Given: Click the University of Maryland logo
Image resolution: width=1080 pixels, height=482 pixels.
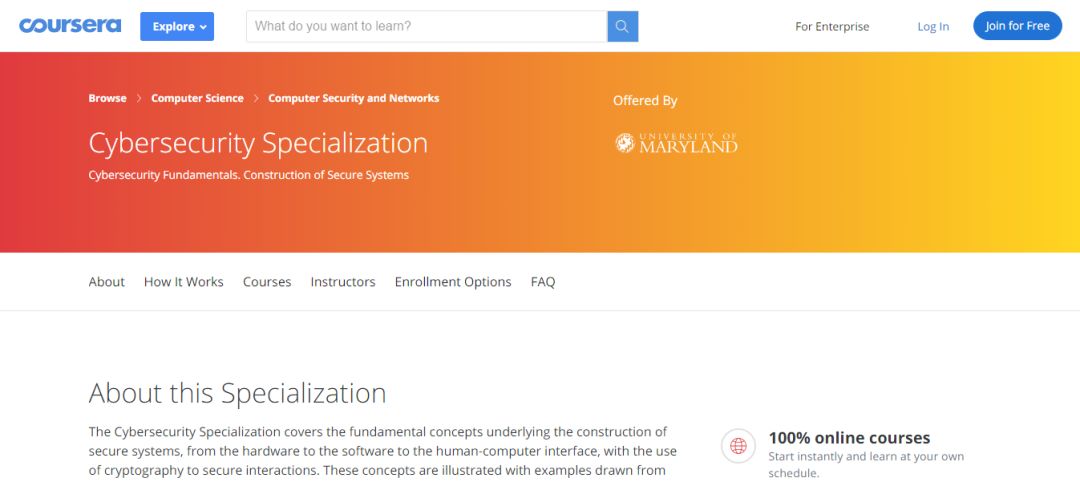Looking at the screenshot, I should [676, 143].
